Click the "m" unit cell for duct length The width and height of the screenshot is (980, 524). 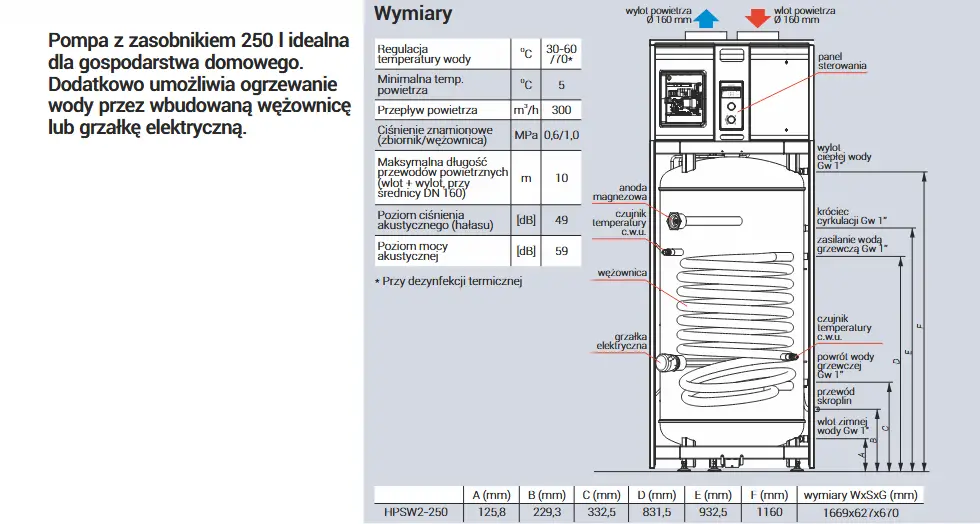click(526, 178)
